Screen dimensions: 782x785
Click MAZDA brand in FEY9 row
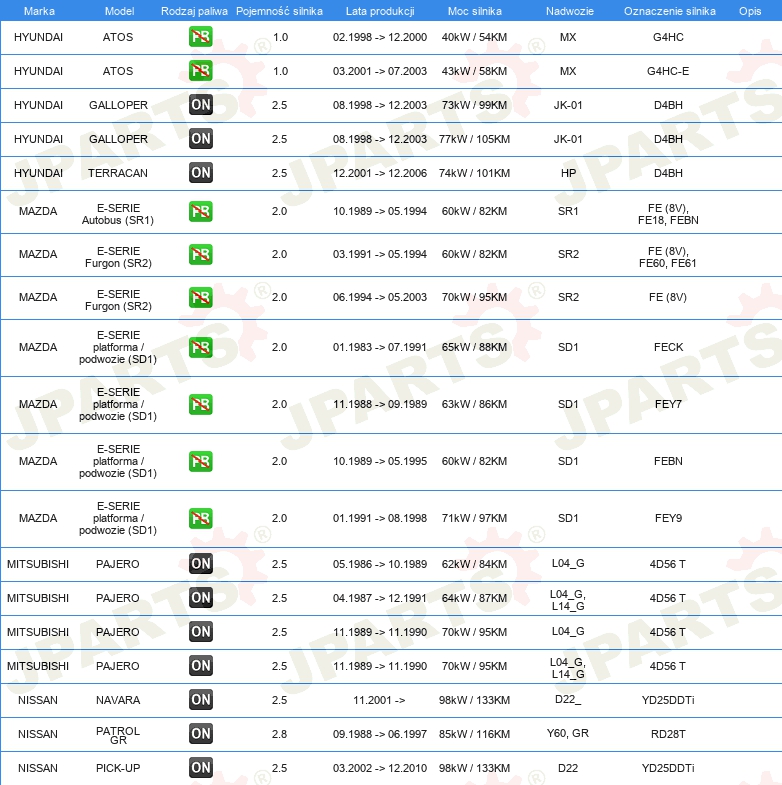pyautogui.click(x=38, y=518)
